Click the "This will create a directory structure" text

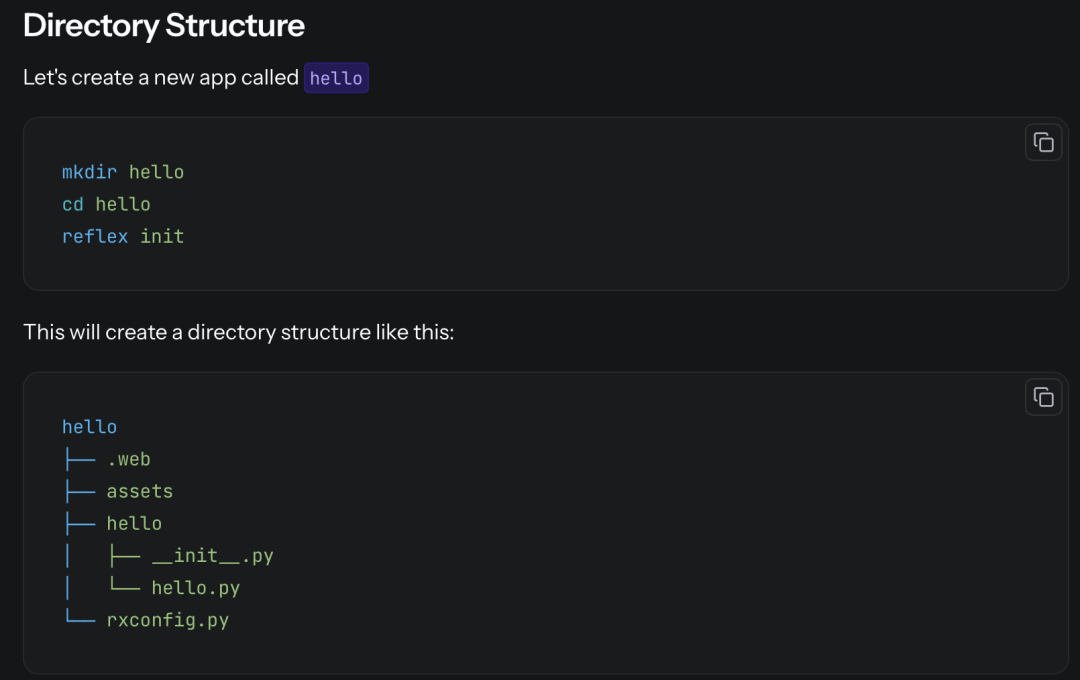click(x=238, y=331)
